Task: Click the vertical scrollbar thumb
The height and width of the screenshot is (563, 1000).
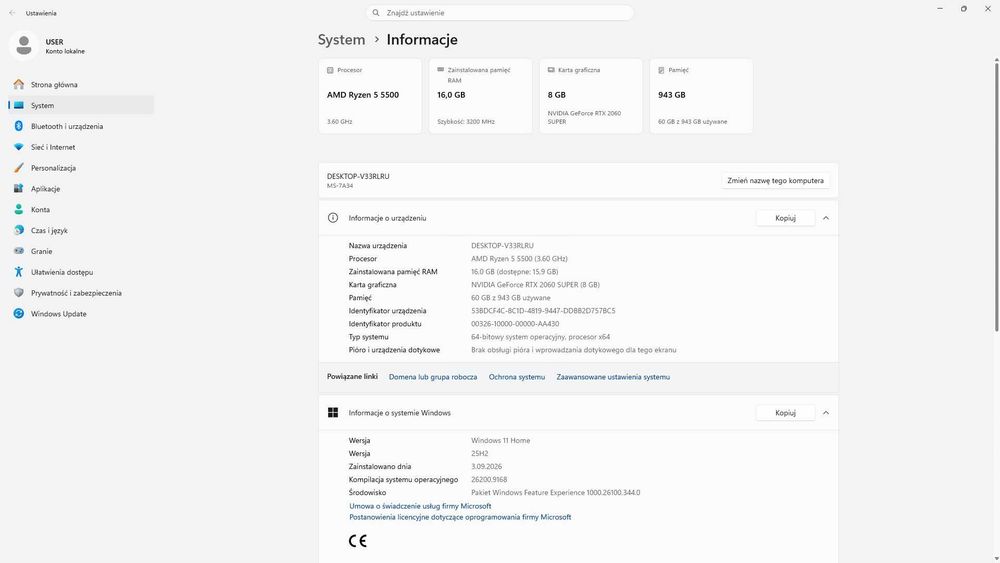Action: click(x=996, y=195)
